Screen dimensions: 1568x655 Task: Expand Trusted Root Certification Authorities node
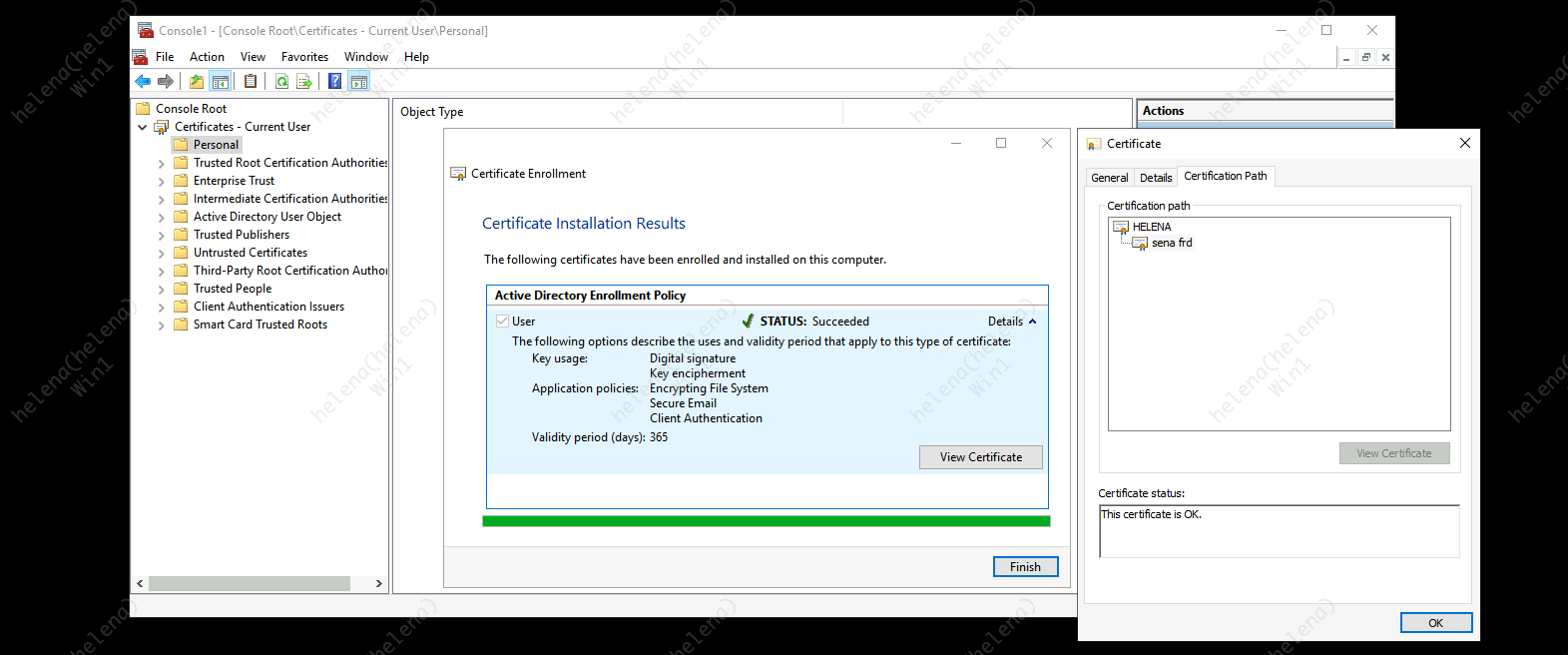162,164
